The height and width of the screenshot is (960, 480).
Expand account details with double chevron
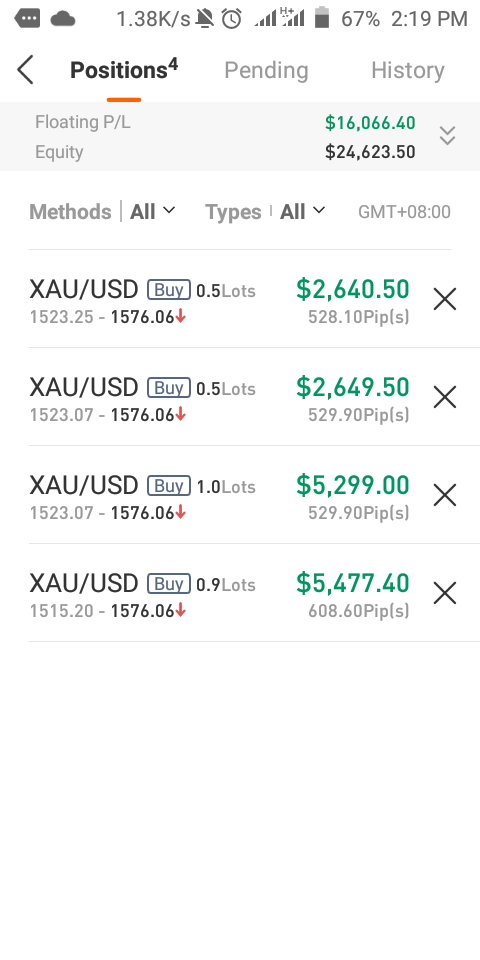click(x=448, y=136)
